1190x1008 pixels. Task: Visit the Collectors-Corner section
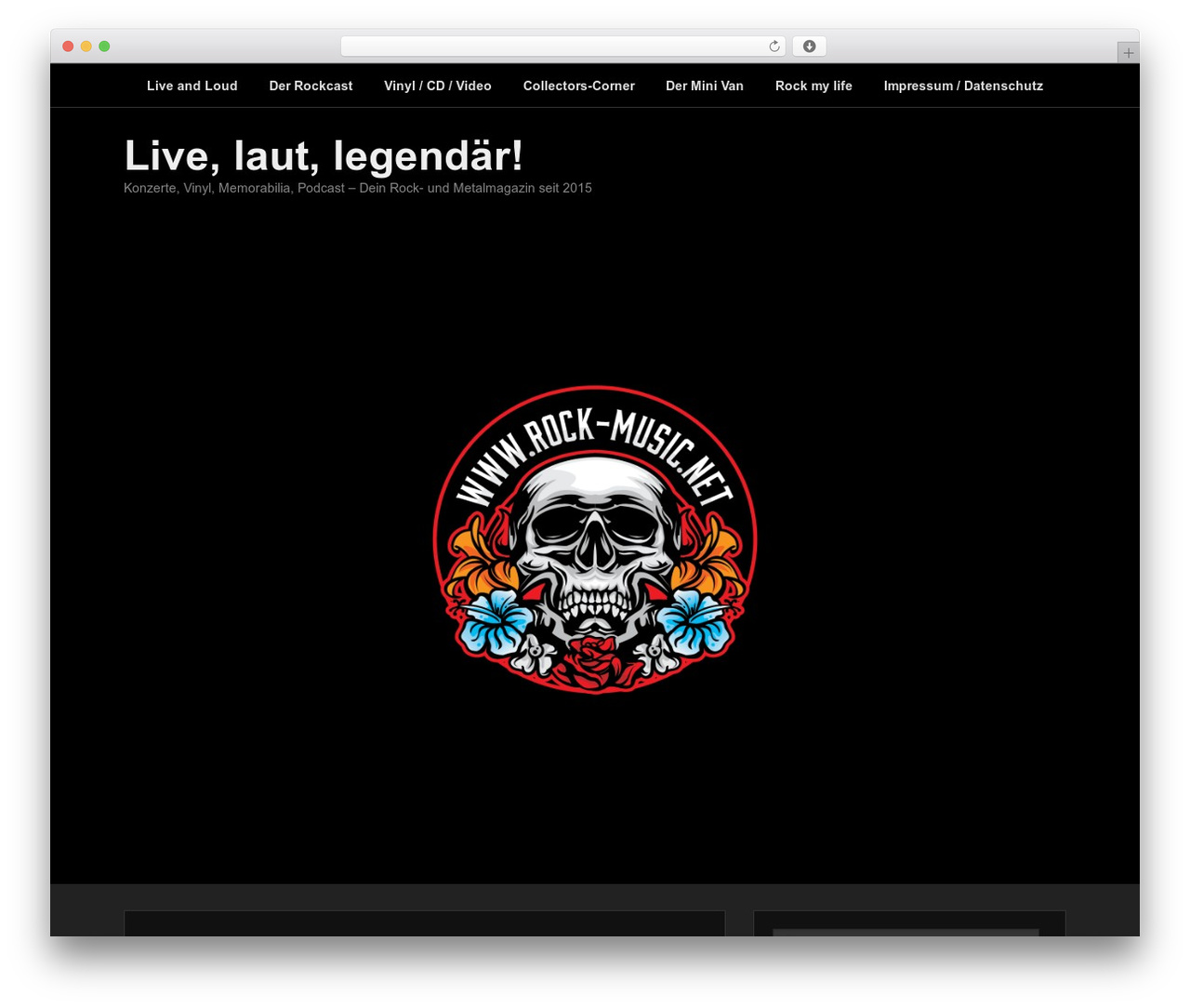[578, 86]
